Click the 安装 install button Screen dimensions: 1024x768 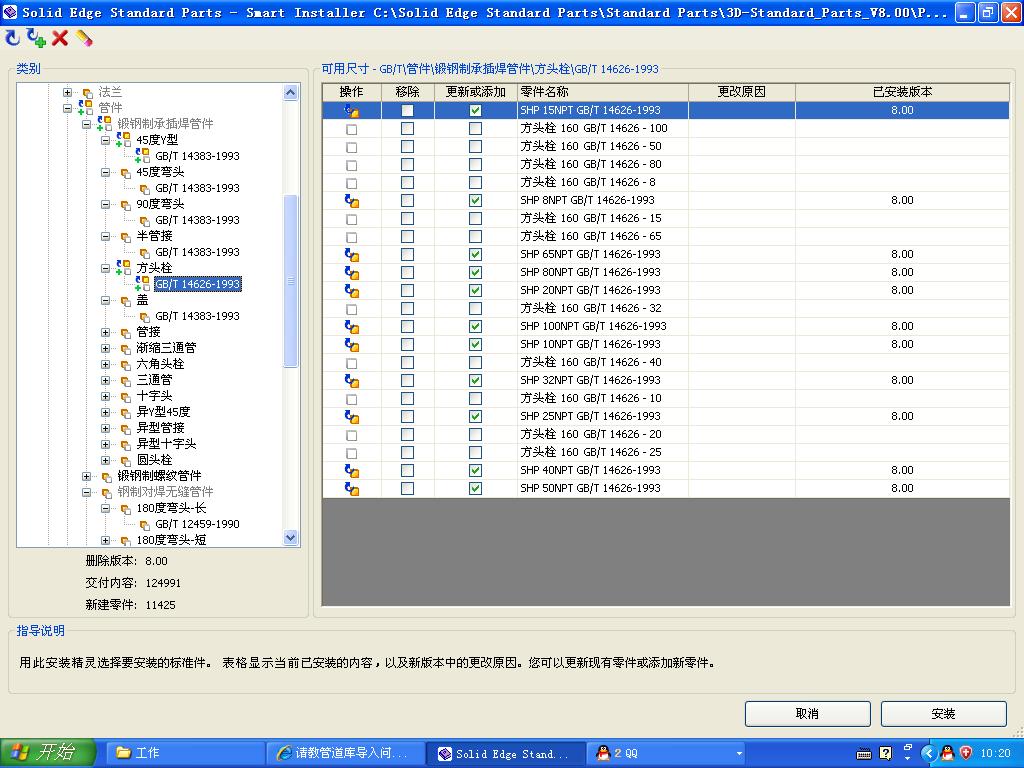(943, 714)
